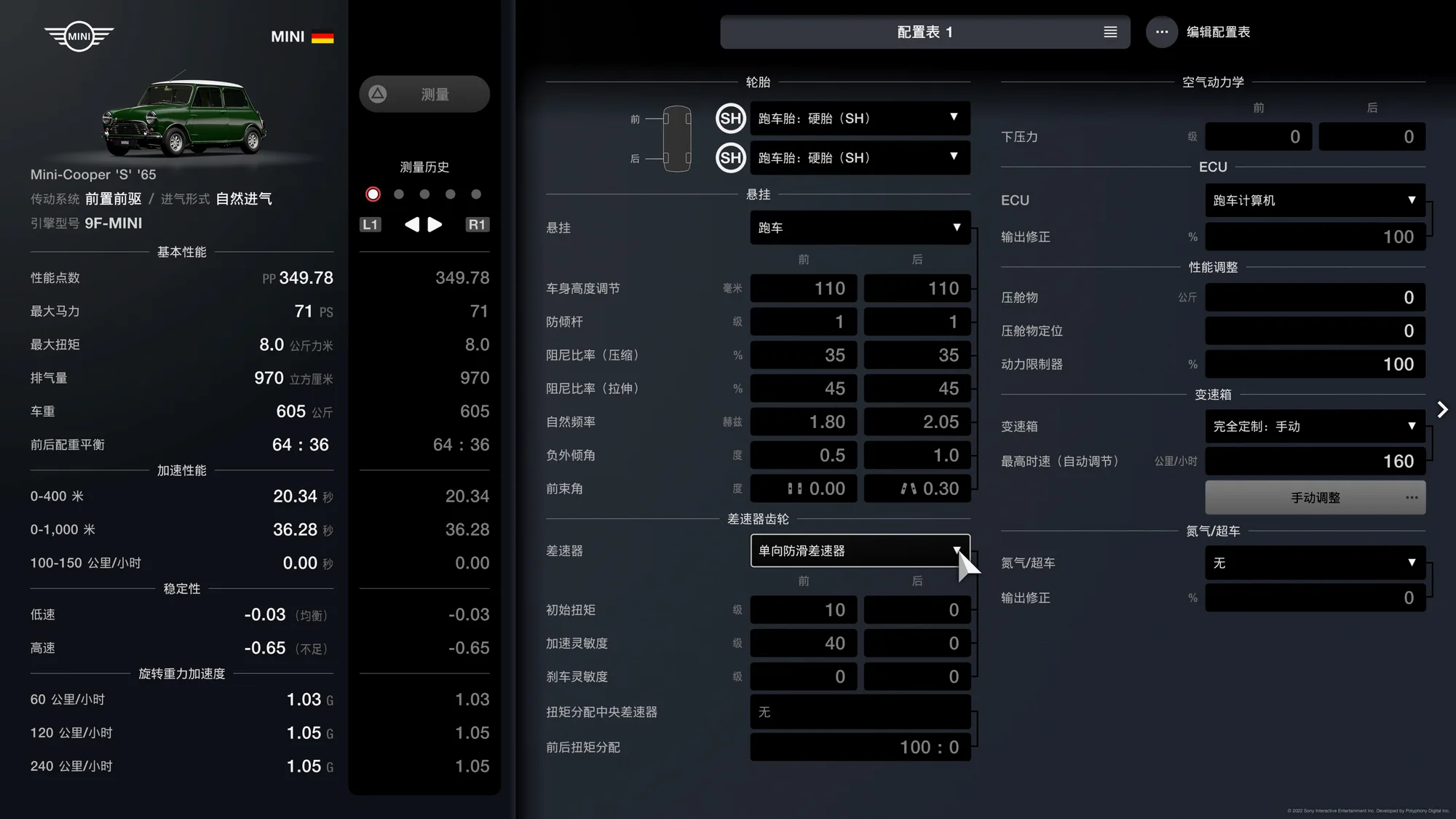Select 动力限制器 value 100
This screenshot has height=819, width=1456.
click(x=1315, y=365)
